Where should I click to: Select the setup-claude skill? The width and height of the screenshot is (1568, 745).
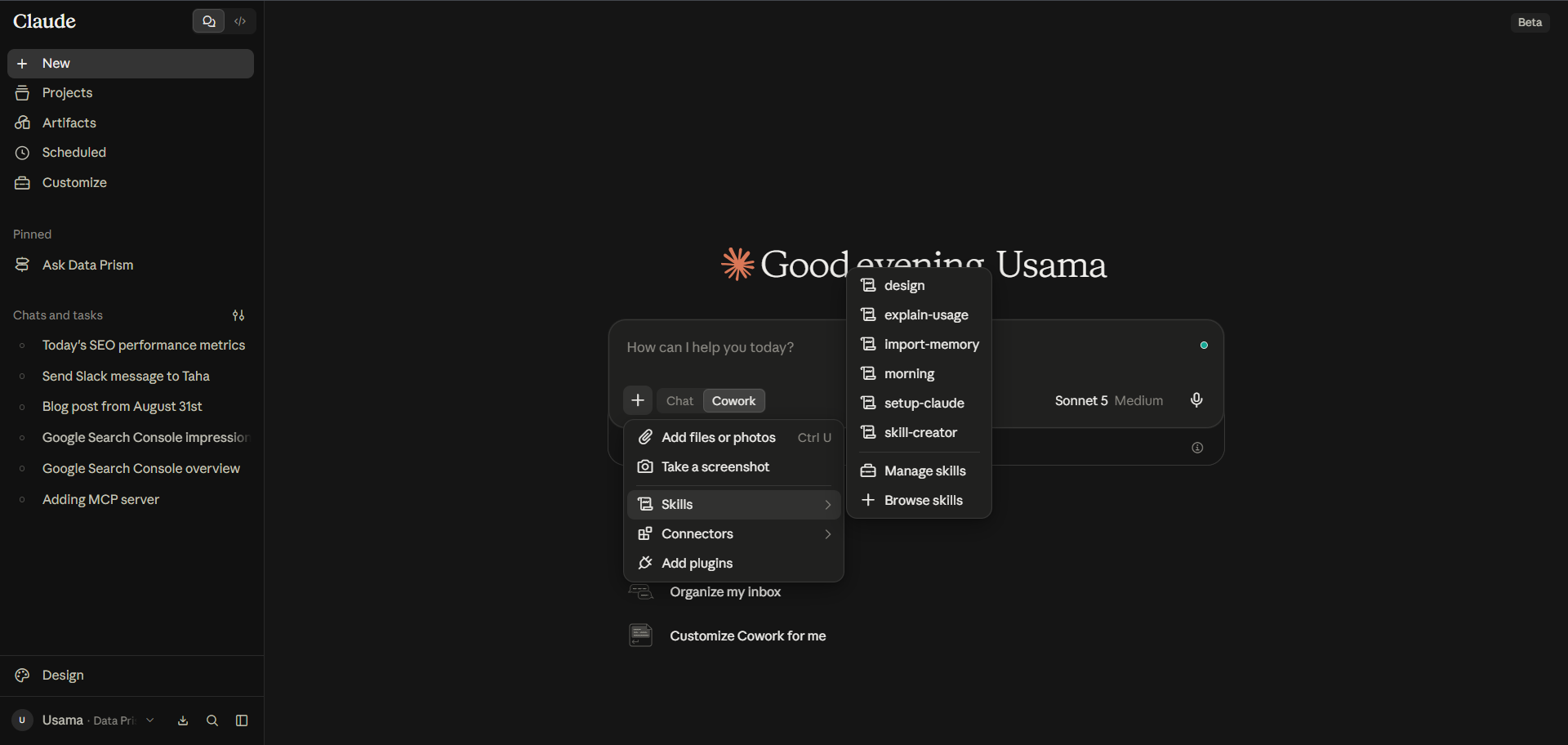(x=919, y=404)
